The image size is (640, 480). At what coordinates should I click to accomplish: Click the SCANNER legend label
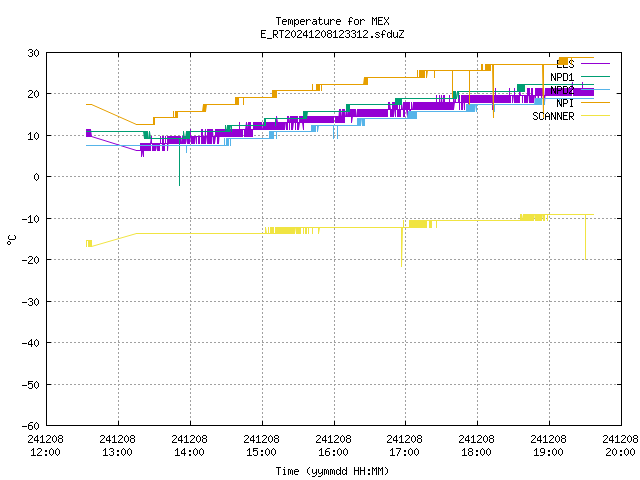tap(553, 116)
